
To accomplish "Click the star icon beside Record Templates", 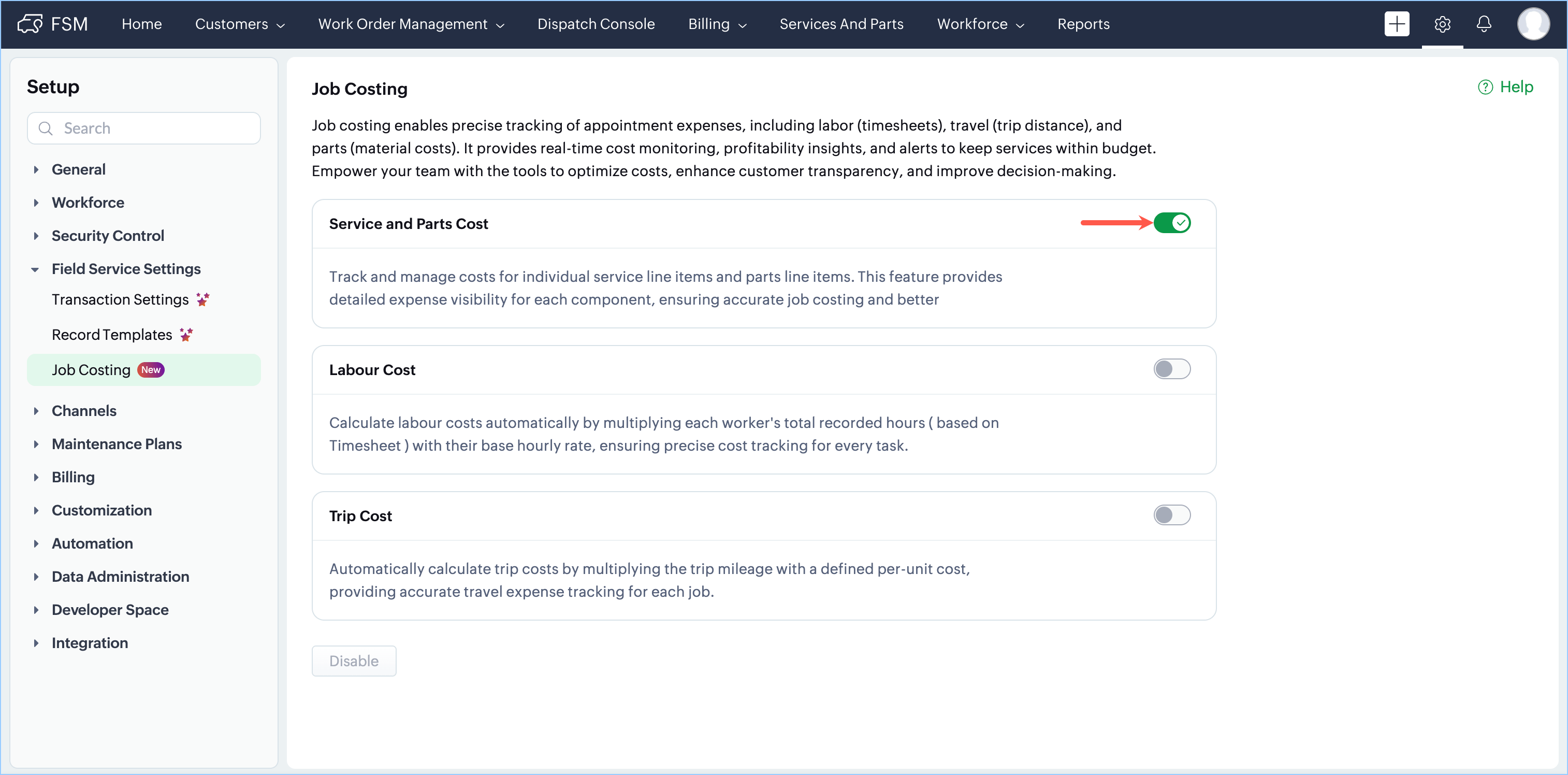I will click(186, 335).
